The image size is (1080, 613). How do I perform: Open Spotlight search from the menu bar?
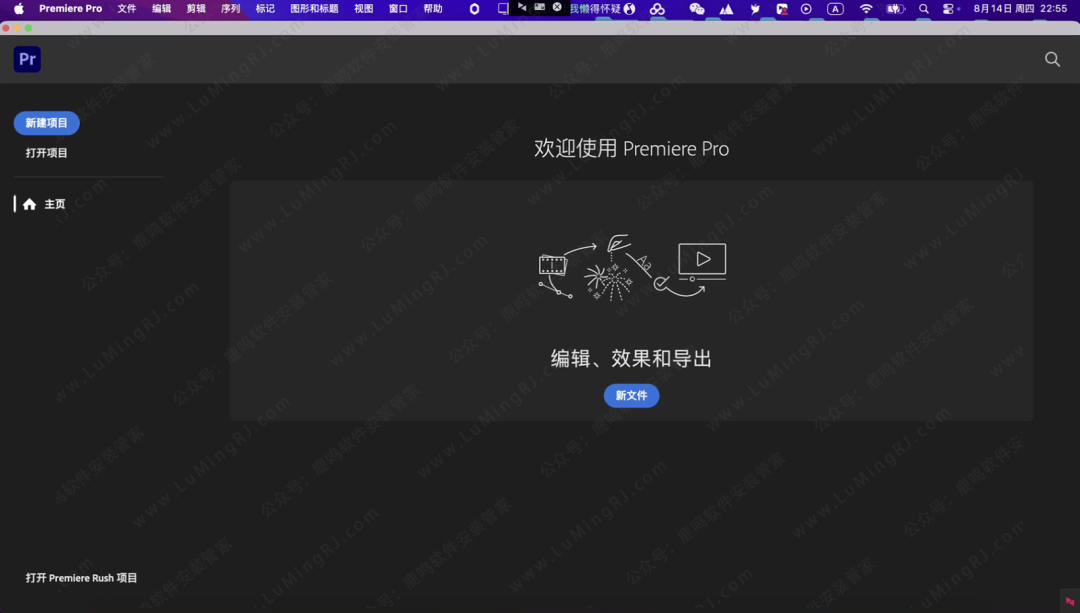(922, 8)
